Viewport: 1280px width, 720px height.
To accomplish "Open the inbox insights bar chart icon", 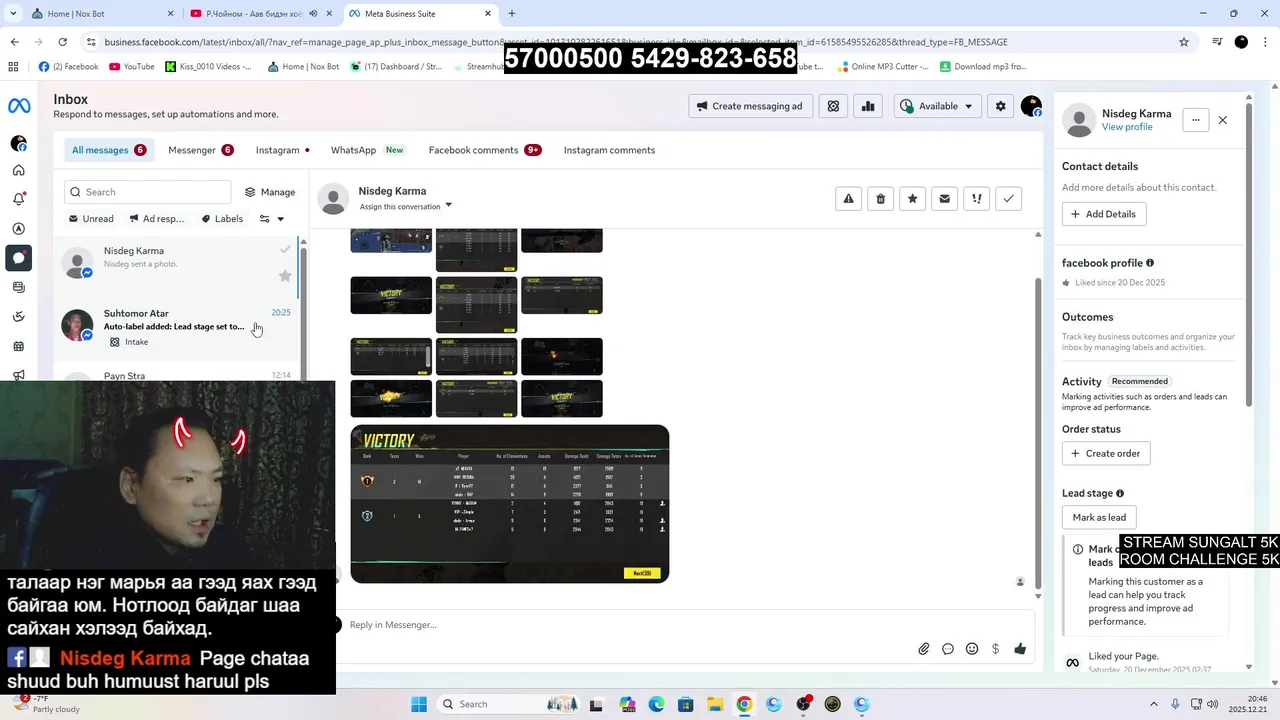I will click(x=868, y=106).
